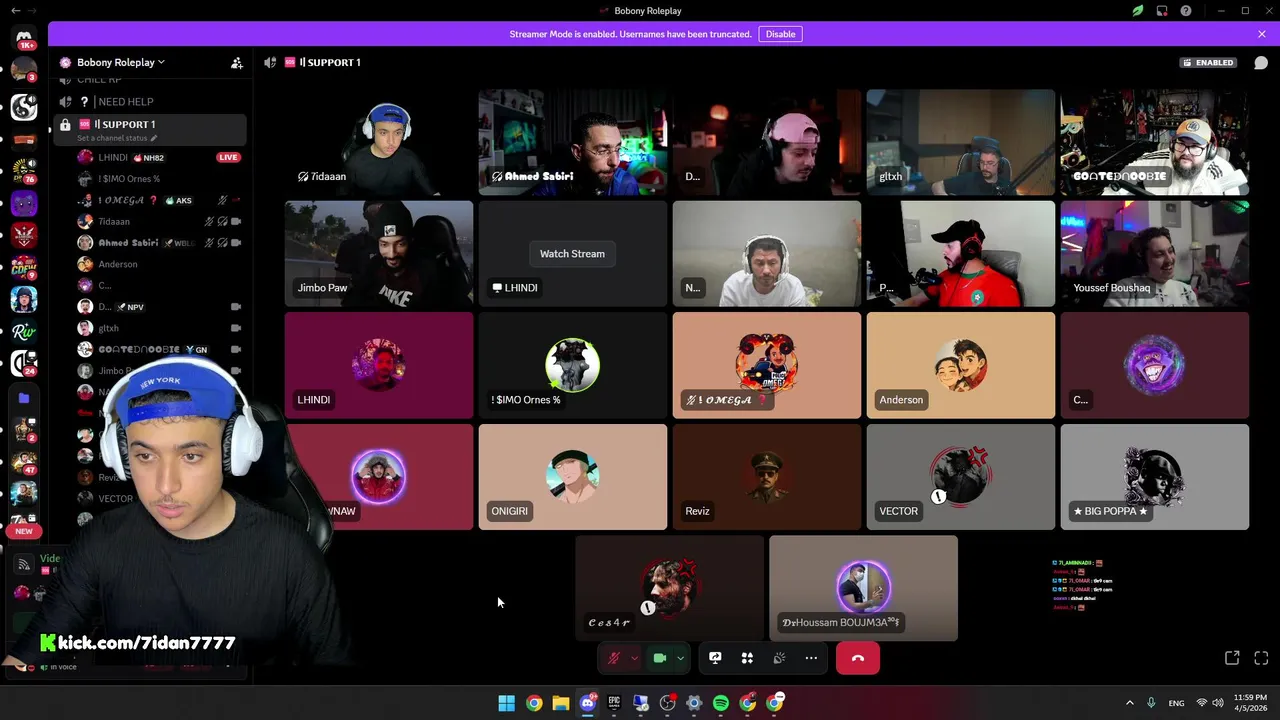Open more call options ellipsis
Image resolution: width=1280 pixels, height=720 pixels.
(x=811, y=658)
